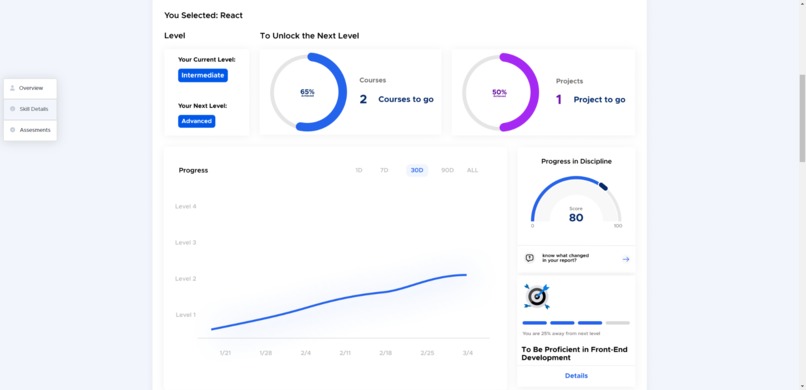Click the 65% courses progress ring
Image resolution: width=806 pixels, height=390 pixels.
coord(308,92)
